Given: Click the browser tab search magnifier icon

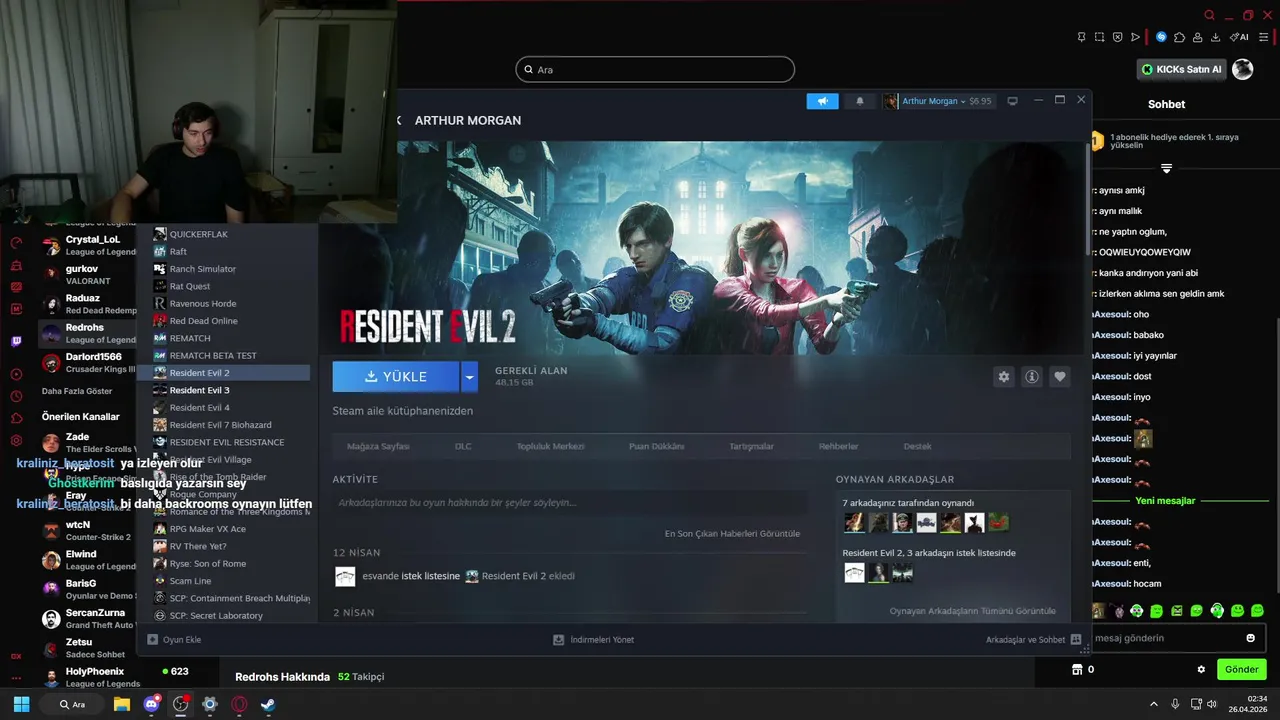Looking at the screenshot, I should tap(1209, 15).
